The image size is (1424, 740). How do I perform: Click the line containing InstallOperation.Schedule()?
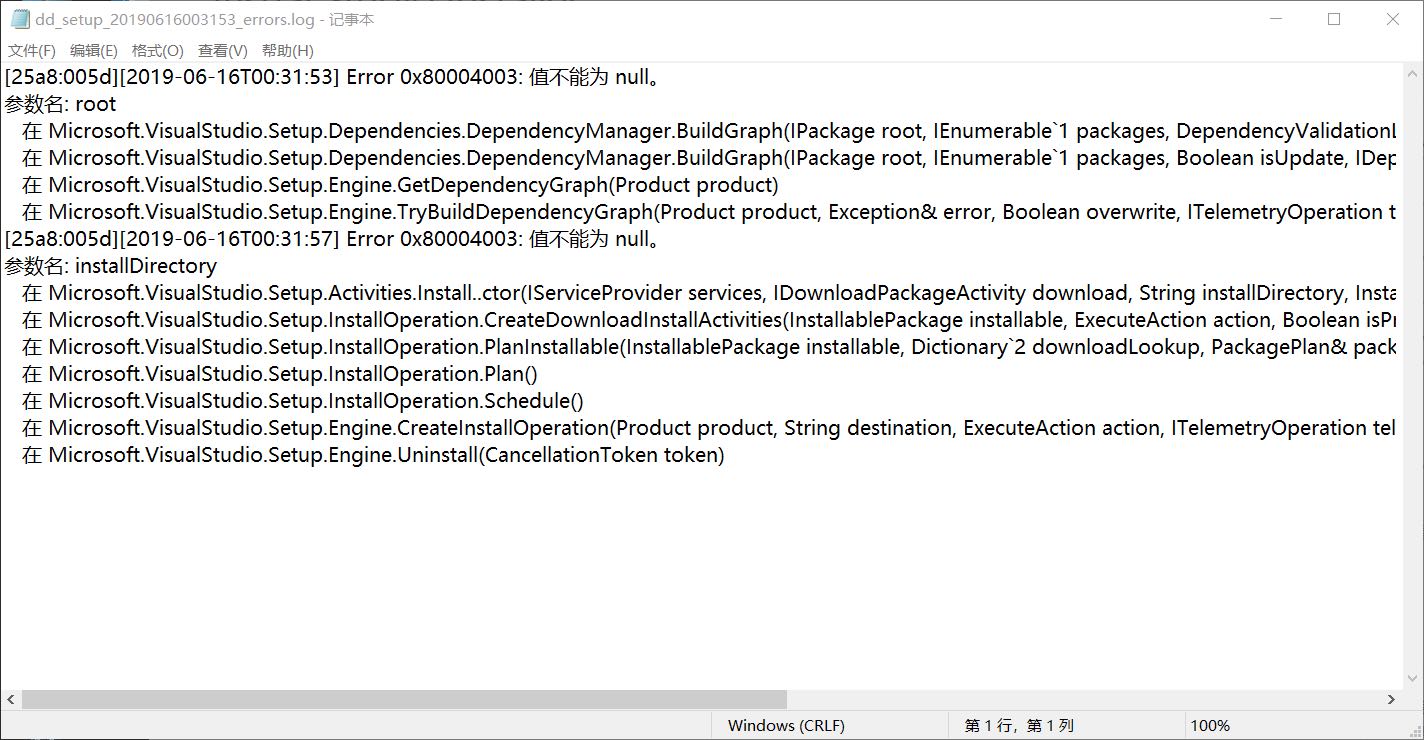click(303, 401)
